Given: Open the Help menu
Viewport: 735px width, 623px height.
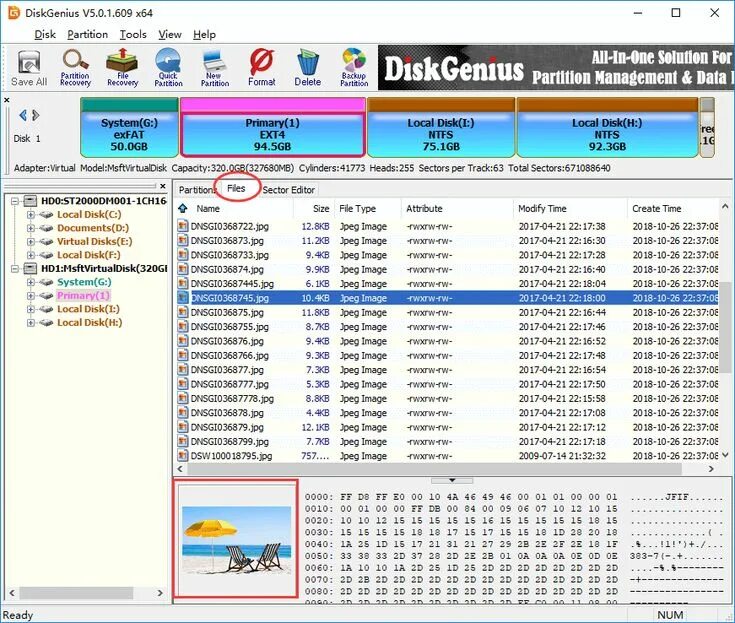Looking at the screenshot, I should point(204,35).
